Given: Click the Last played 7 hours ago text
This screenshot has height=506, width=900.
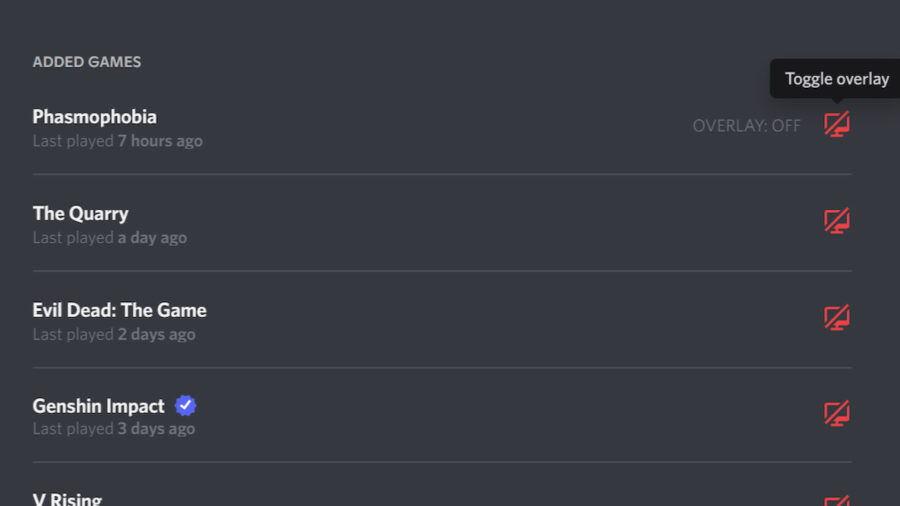Looking at the screenshot, I should [118, 141].
